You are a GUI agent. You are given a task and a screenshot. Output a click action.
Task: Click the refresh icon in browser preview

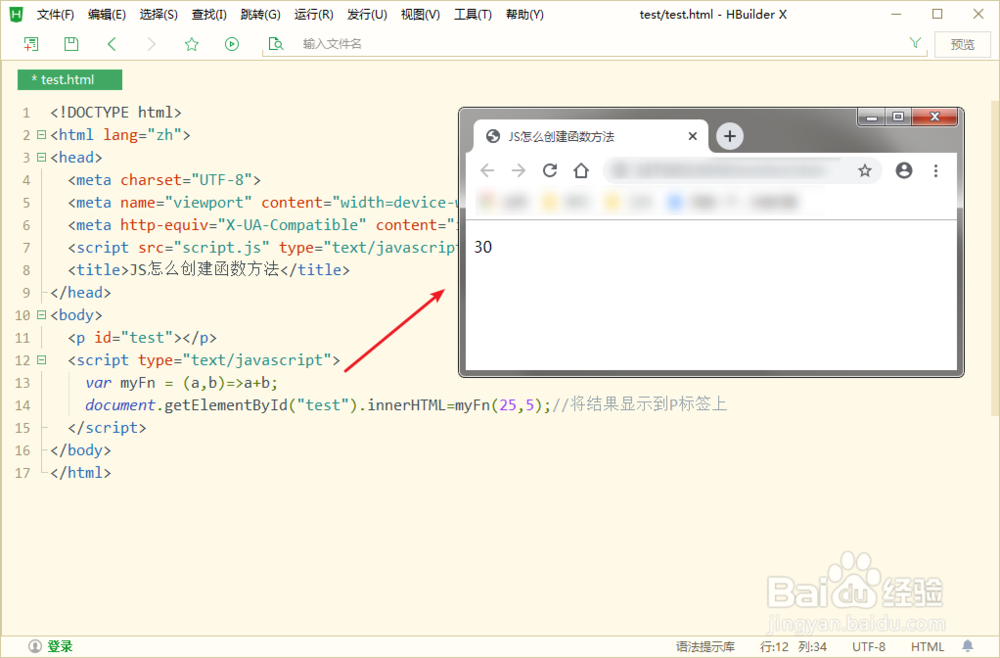[549, 171]
